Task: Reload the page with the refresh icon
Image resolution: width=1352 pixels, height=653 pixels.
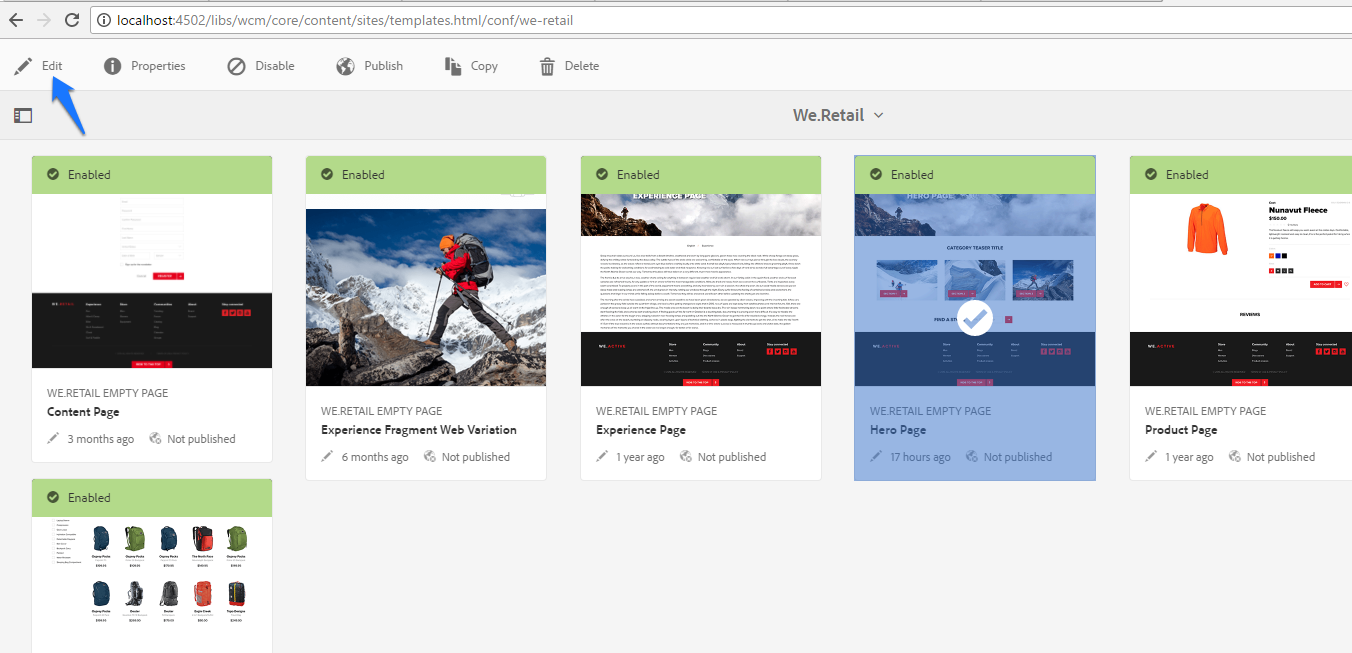Action: pos(72,20)
